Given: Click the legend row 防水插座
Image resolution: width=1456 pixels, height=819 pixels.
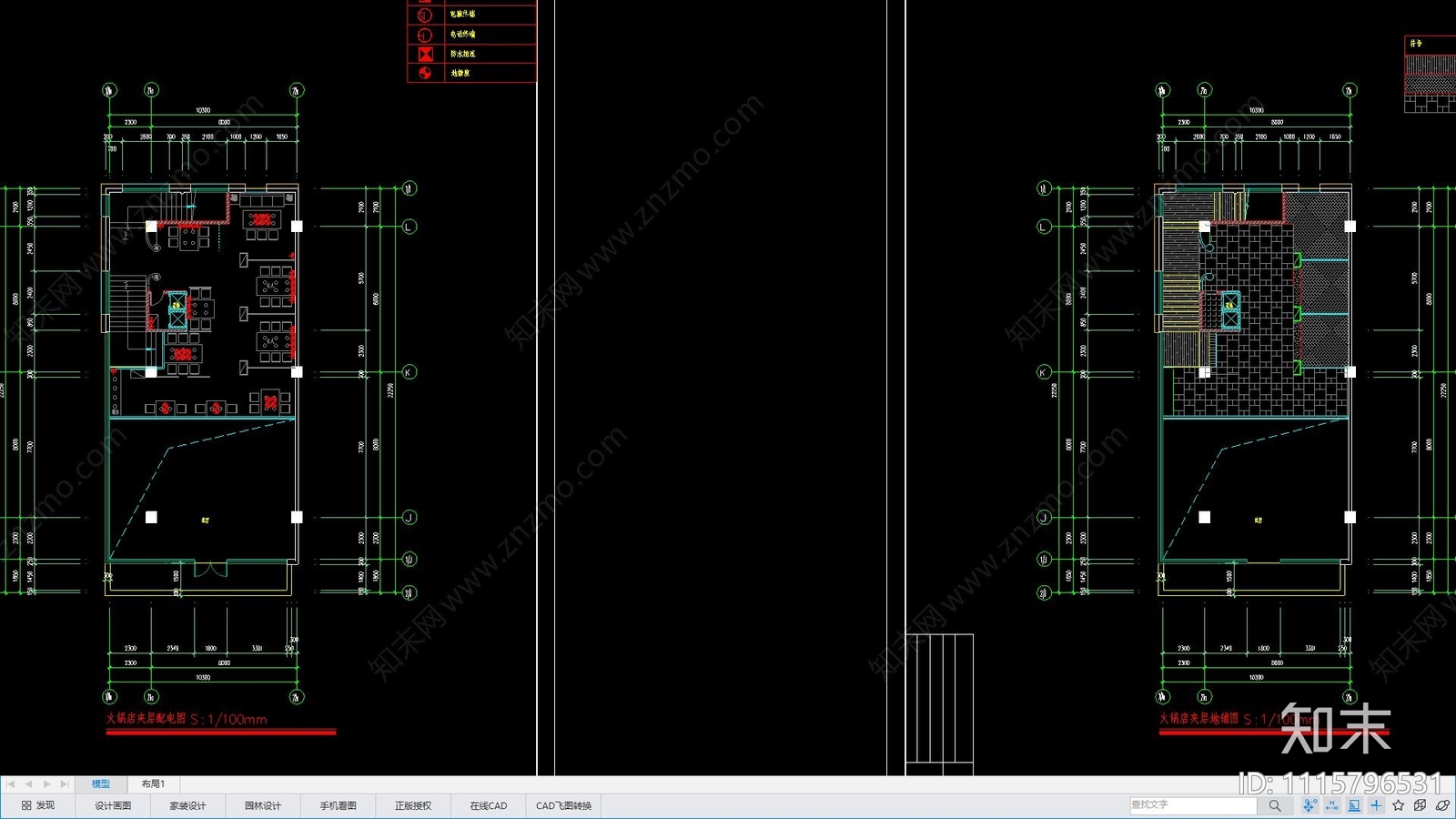Looking at the screenshot, I should point(472,54).
